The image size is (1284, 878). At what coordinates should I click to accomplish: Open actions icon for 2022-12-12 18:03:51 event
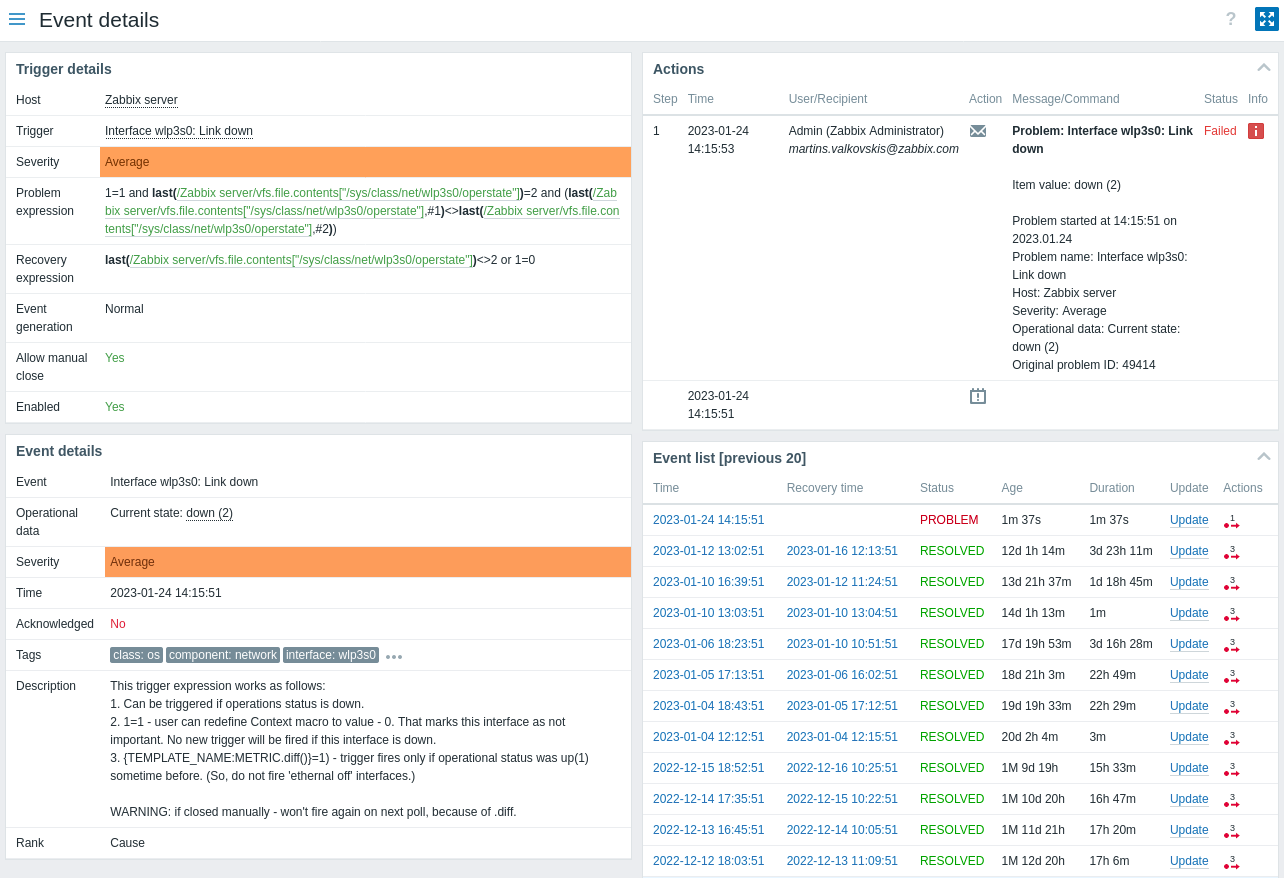click(1231, 862)
